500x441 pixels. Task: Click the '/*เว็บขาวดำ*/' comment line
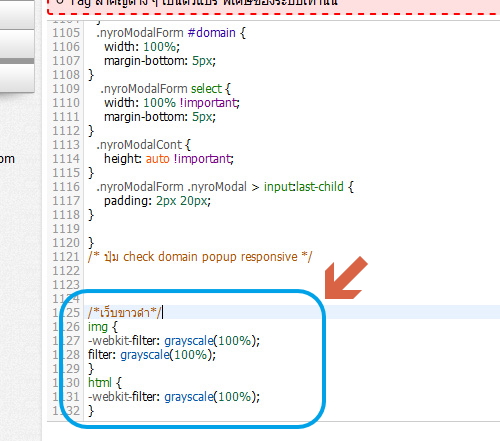pyautogui.click(x=125, y=313)
